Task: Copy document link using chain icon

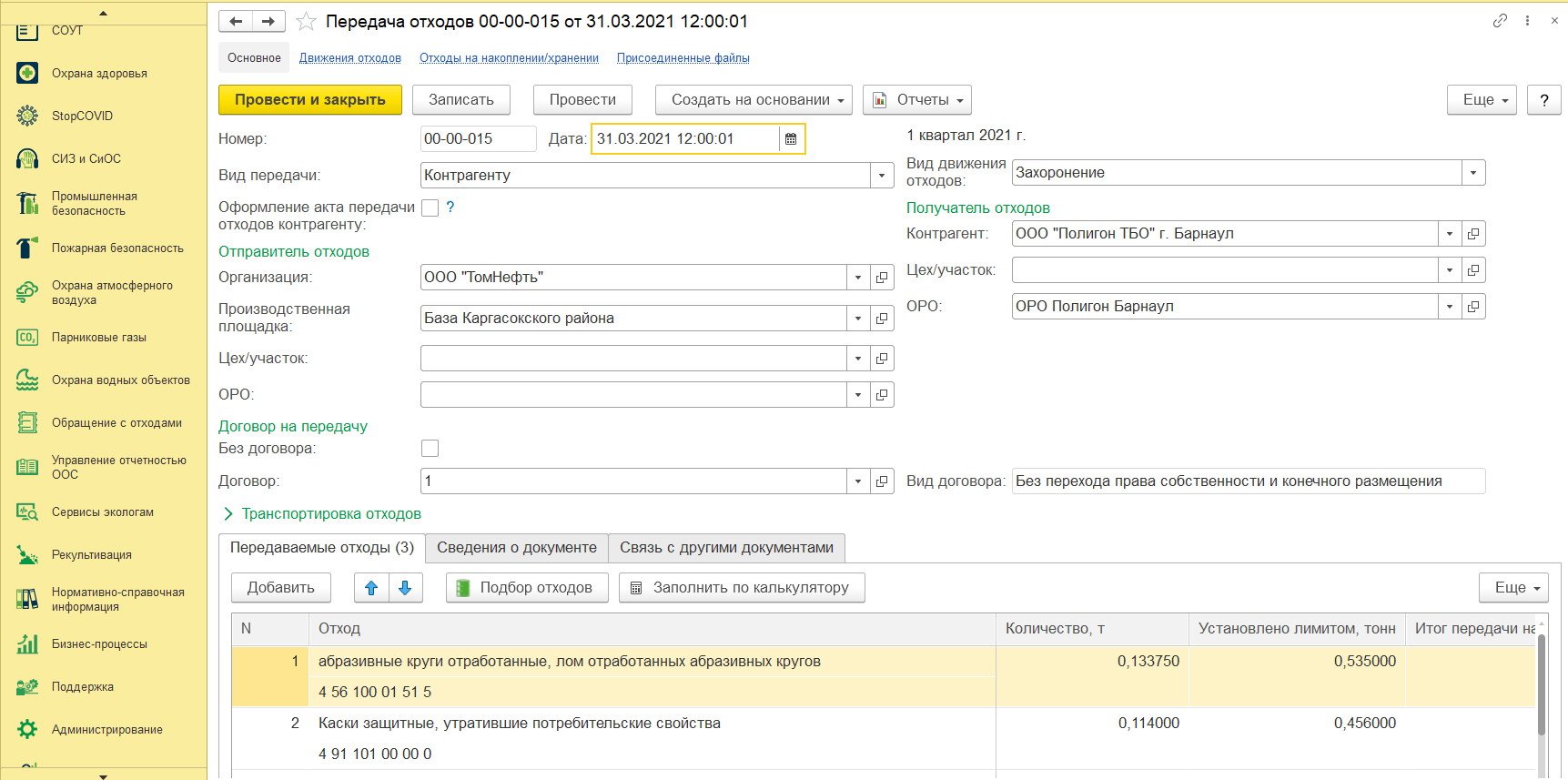Action: coord(1500,21)
